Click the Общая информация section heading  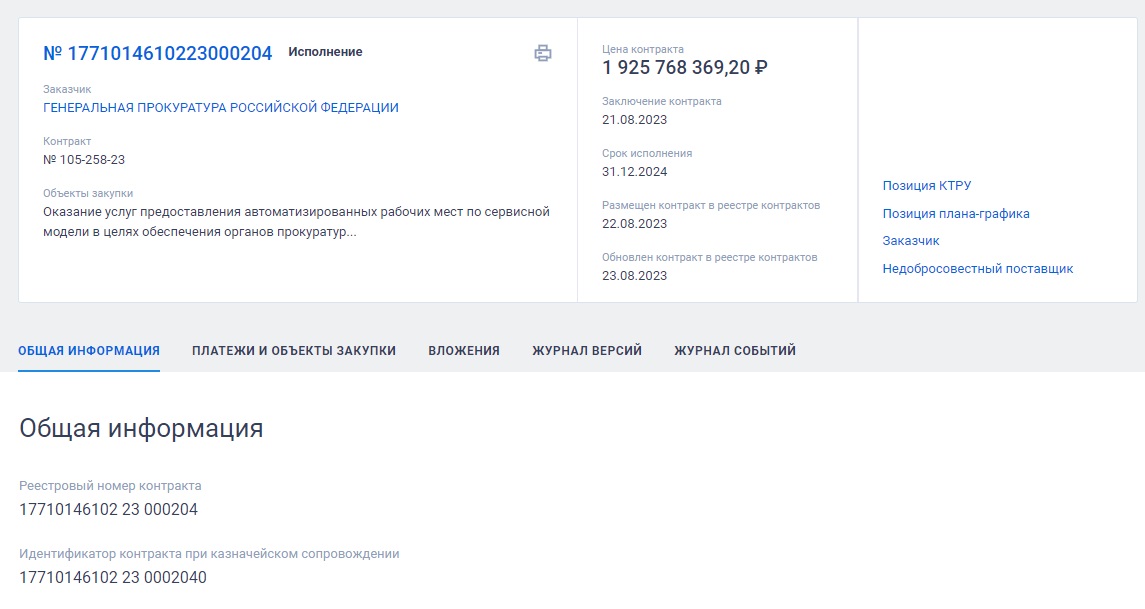tap(141, 427)
